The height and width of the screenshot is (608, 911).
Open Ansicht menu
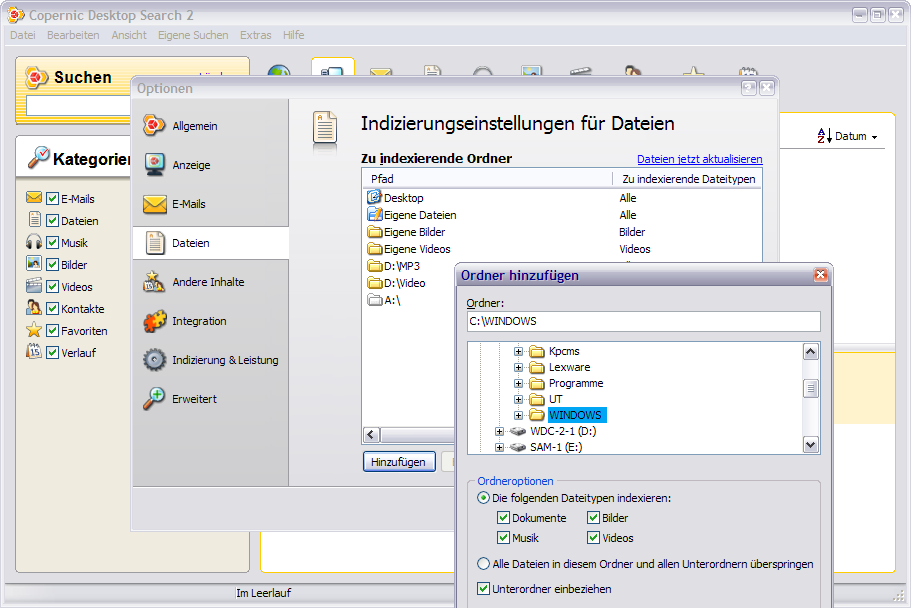[x=129, y=35]
